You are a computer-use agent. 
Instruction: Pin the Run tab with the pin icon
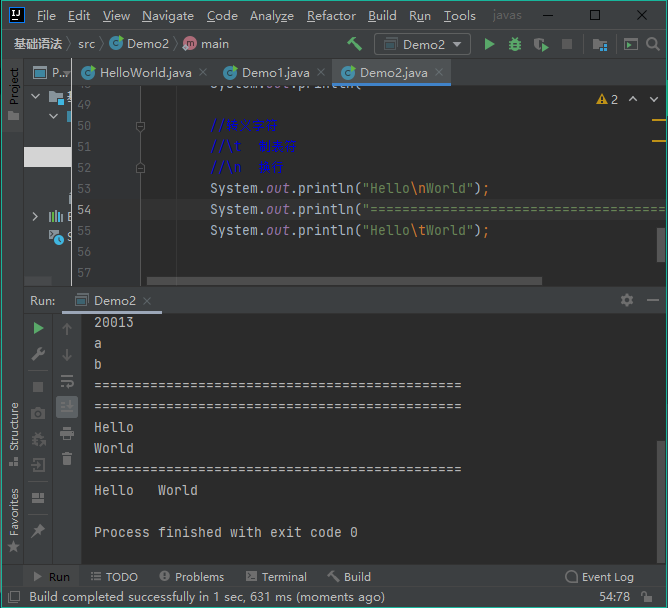tap(38, 530)
